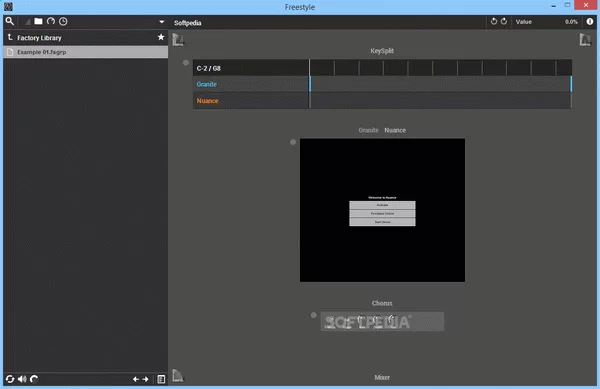
Task: Open the search magnifier in the browser toolbar
Action: [10, 21]
